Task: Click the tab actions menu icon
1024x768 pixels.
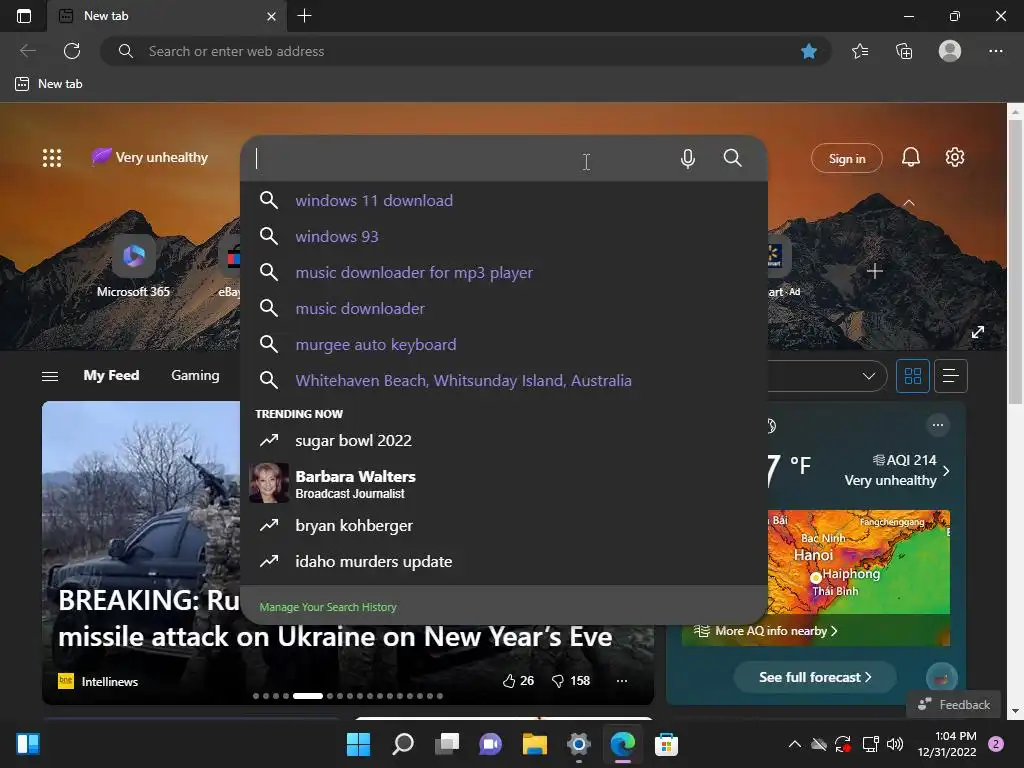Action: click(24, 16)
